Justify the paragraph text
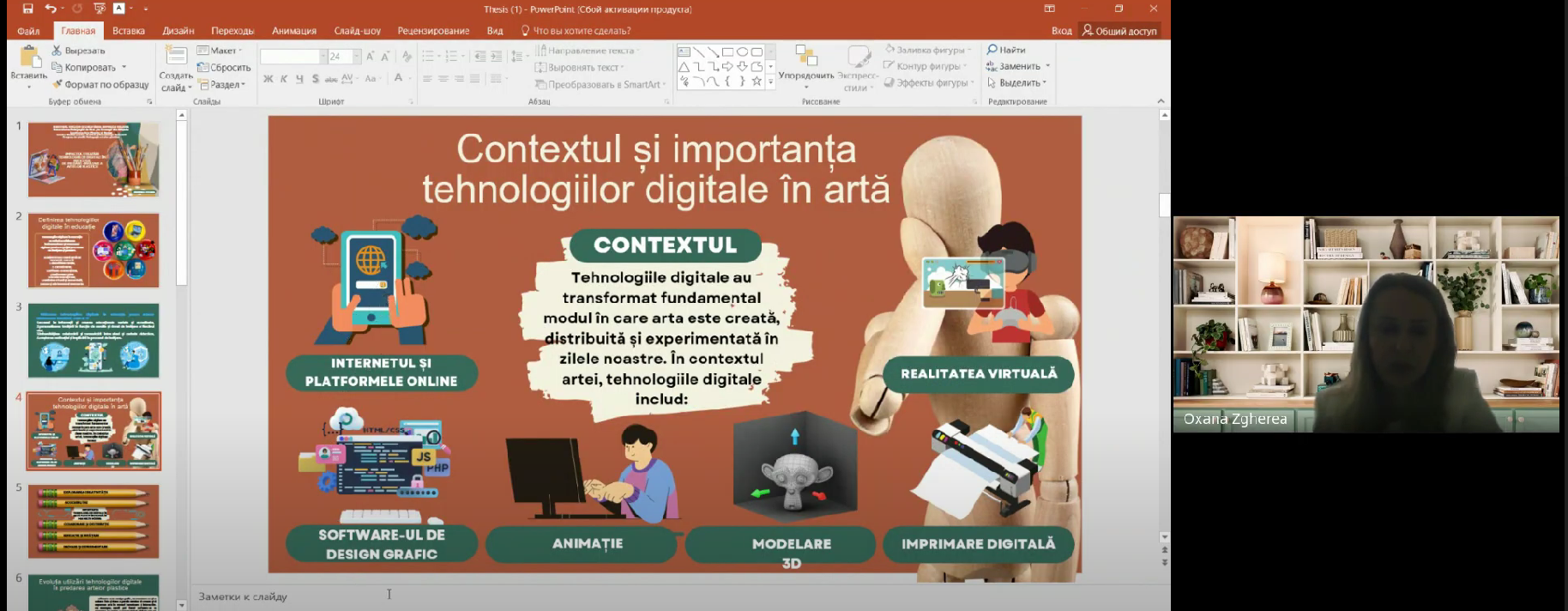Screen dimensions: 1568x611 (474, 79)
